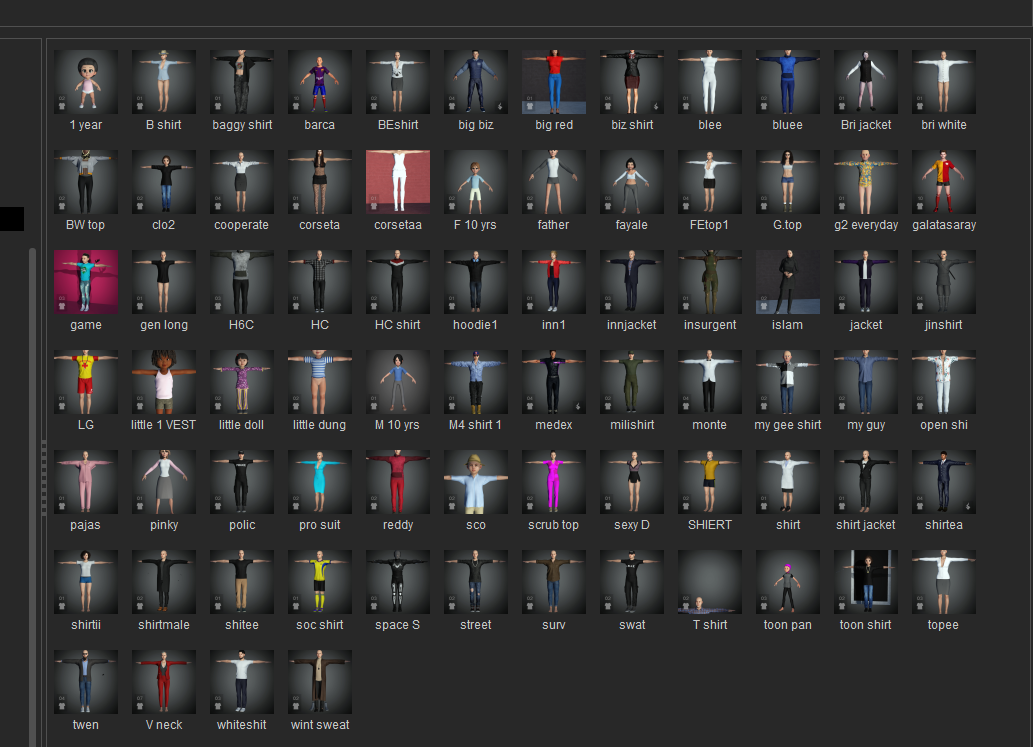Screen dimensions: 1033x747
Task: Select the 'pro suit' cyan dress
Action: click(x=320, y=482)
